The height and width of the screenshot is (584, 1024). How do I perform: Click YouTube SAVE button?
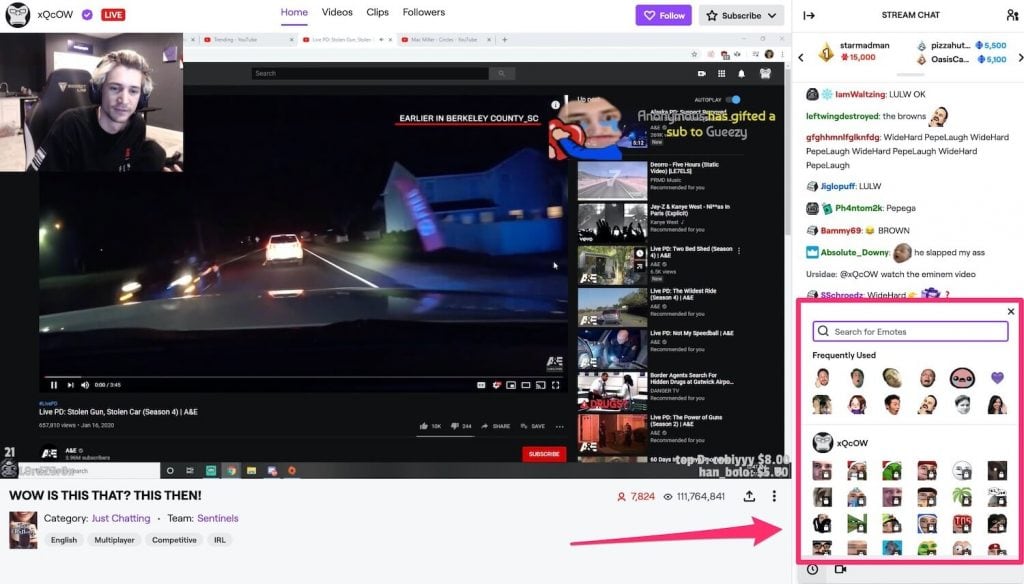(533, 426)
